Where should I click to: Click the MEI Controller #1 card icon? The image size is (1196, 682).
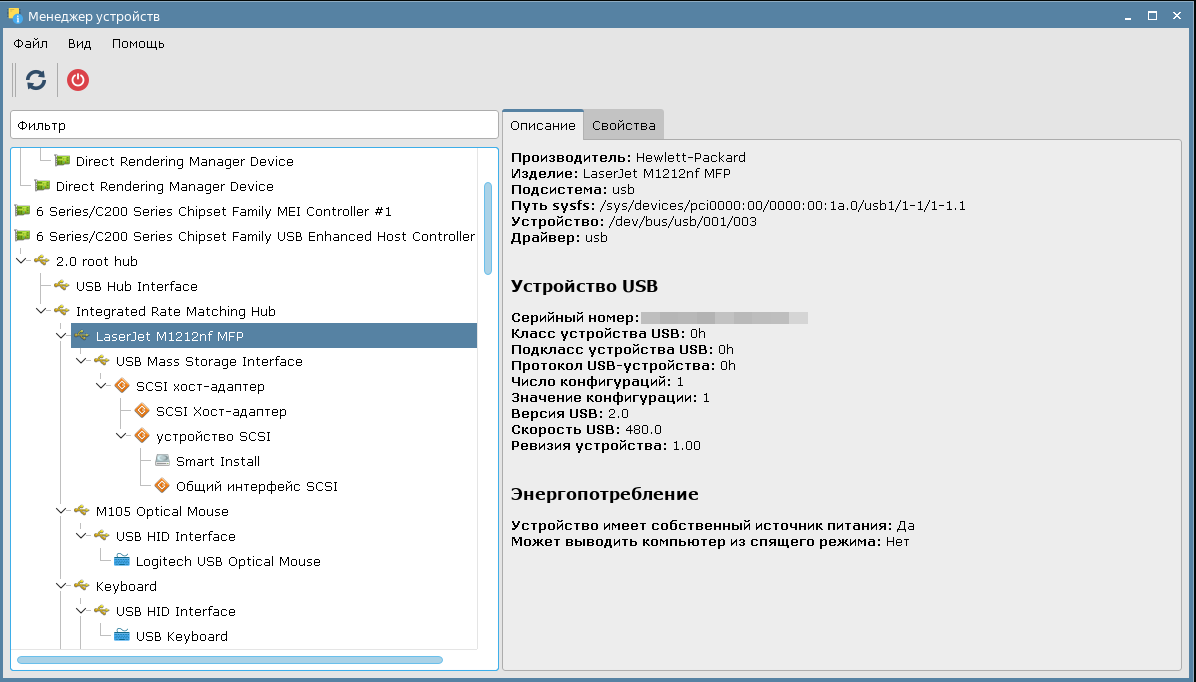pos(23,211)
